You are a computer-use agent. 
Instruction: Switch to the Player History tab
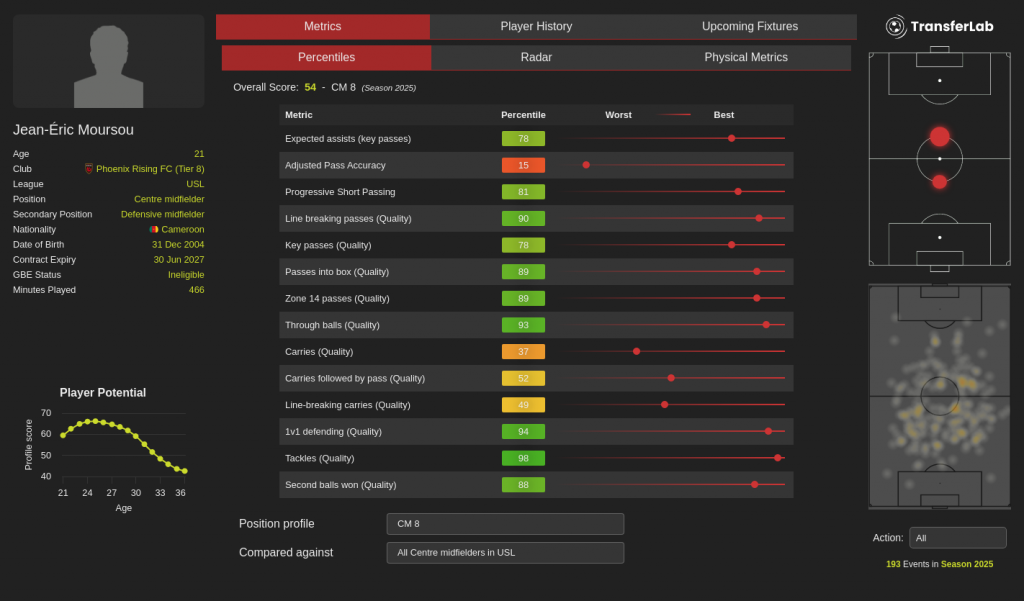(x=536, y=26)
